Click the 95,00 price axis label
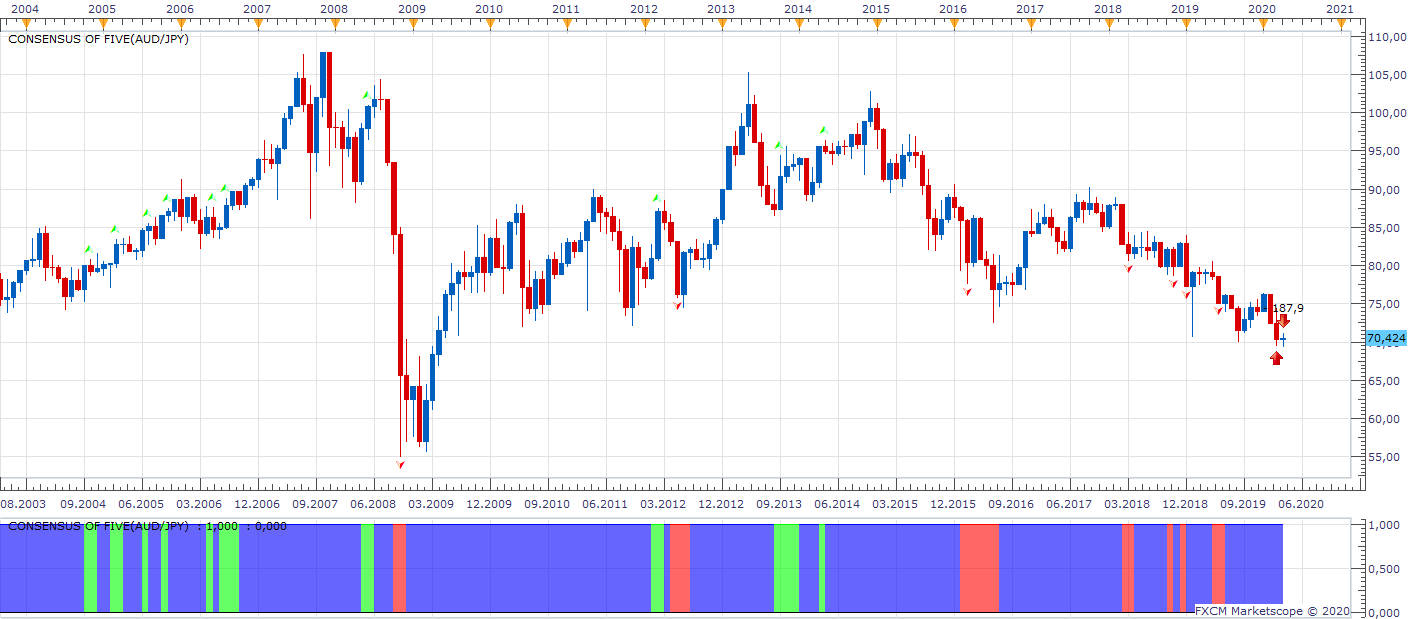Viewport: 1423px width, 619px height. pos(1385,151)
